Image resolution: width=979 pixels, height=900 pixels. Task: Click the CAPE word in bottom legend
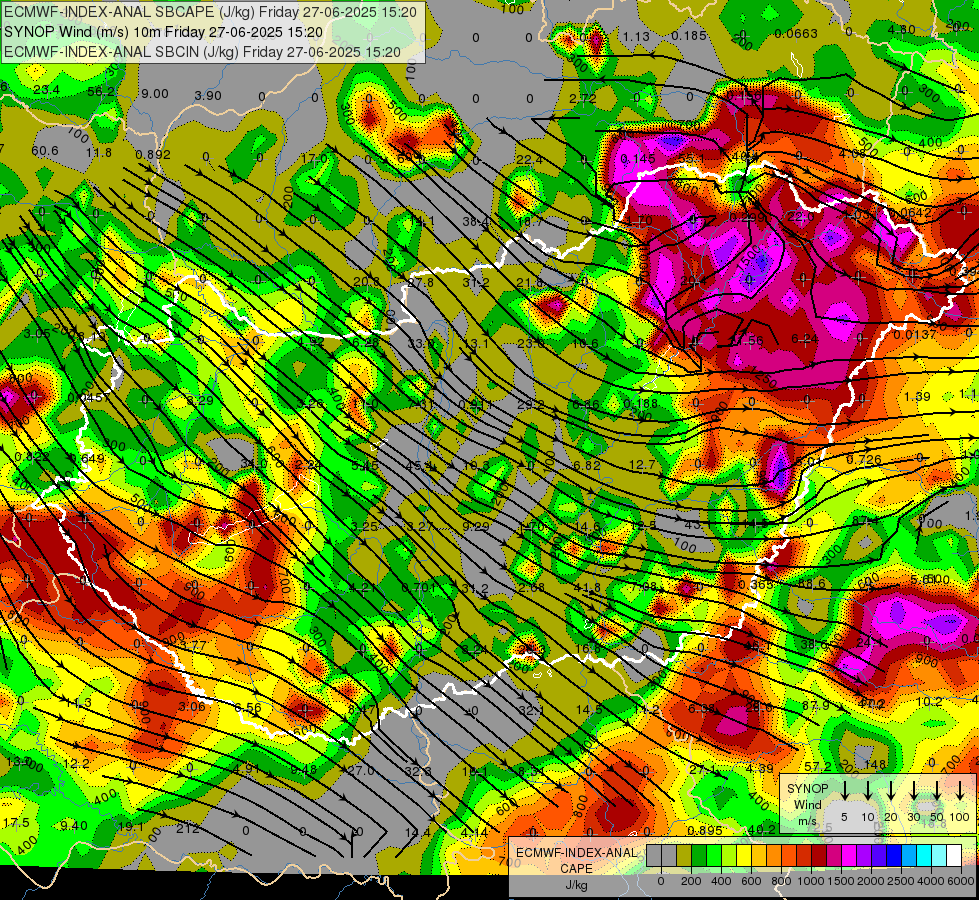tap(576, 869)
